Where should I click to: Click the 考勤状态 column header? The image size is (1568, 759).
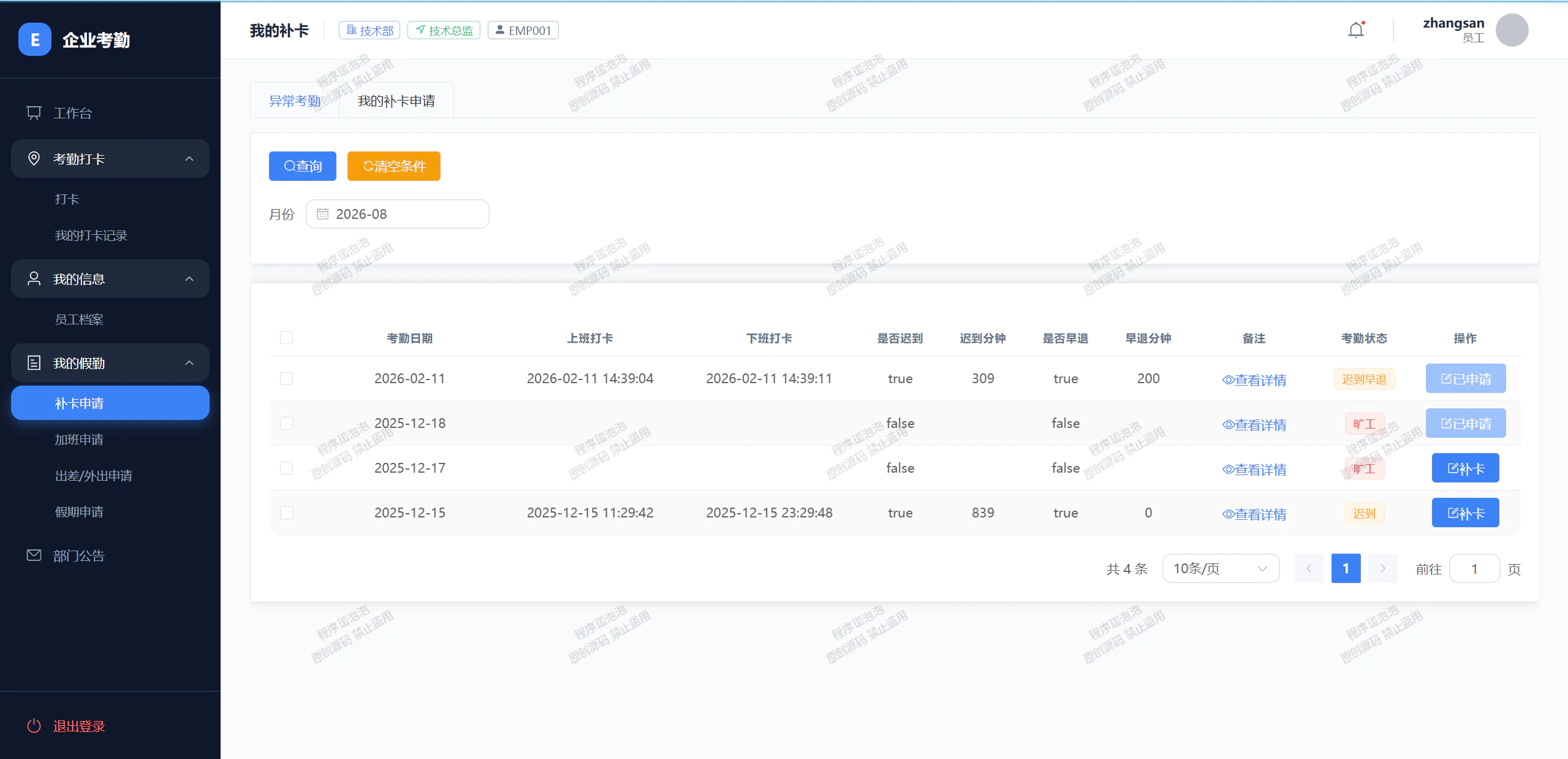1364,338
